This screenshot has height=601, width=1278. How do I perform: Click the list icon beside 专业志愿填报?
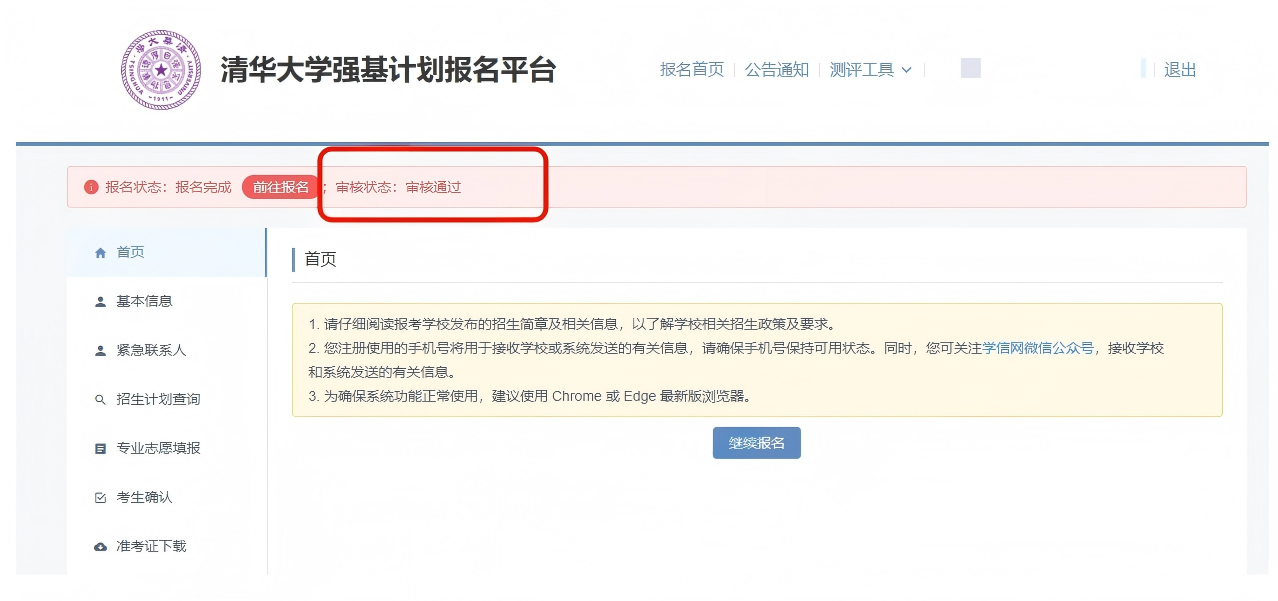point(100,449)
